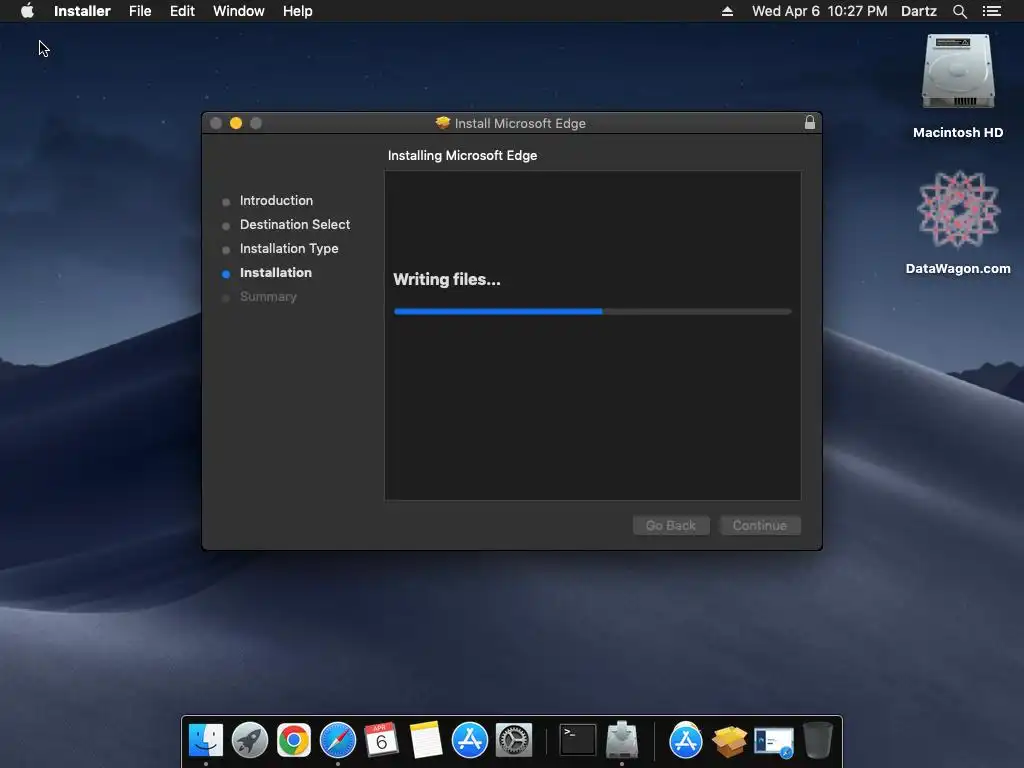Click the date and time in menu bar

click(820, 11)
